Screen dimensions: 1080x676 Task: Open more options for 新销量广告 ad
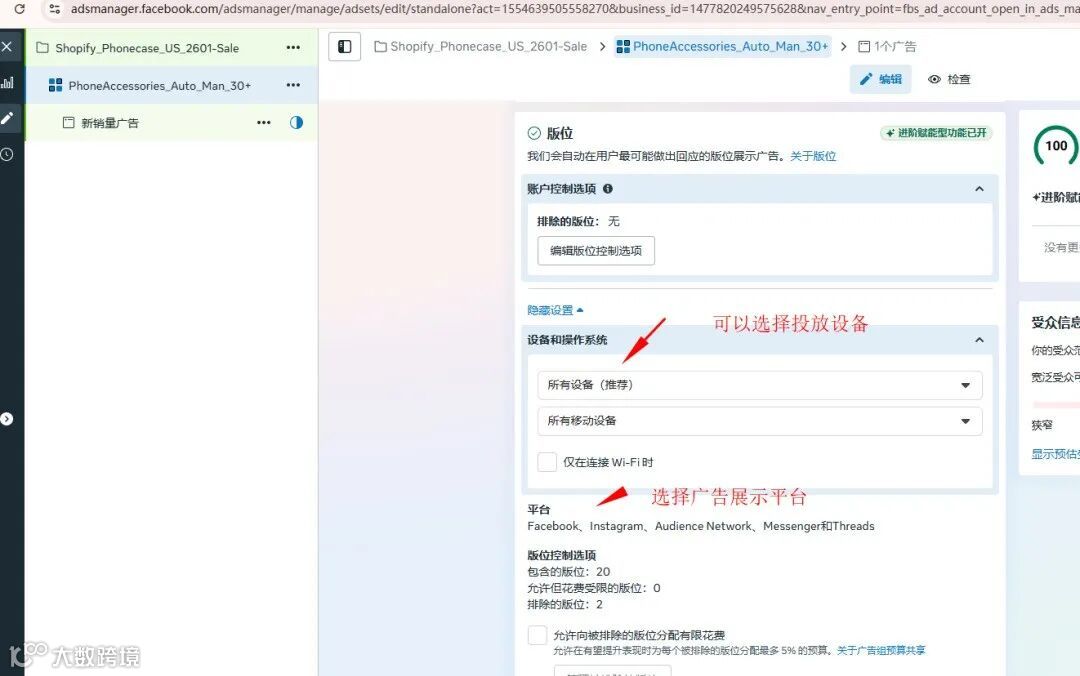[x=264, y=122]
